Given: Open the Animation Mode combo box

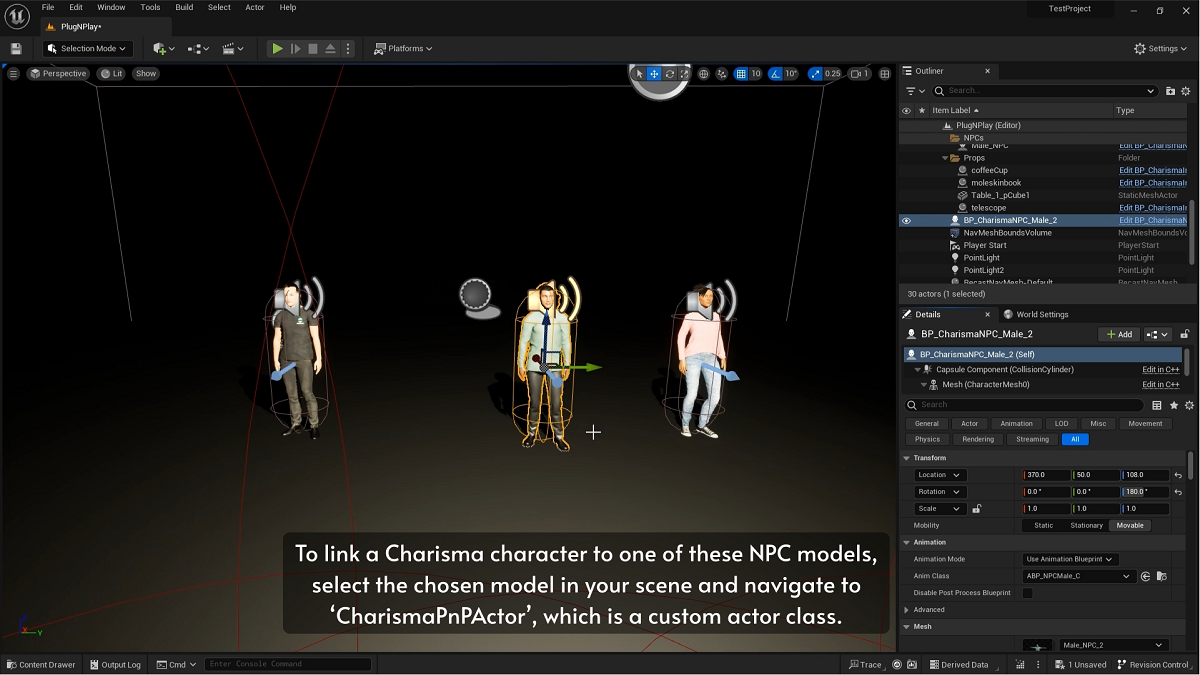Looking at the screenshot, I should 1070,559.
